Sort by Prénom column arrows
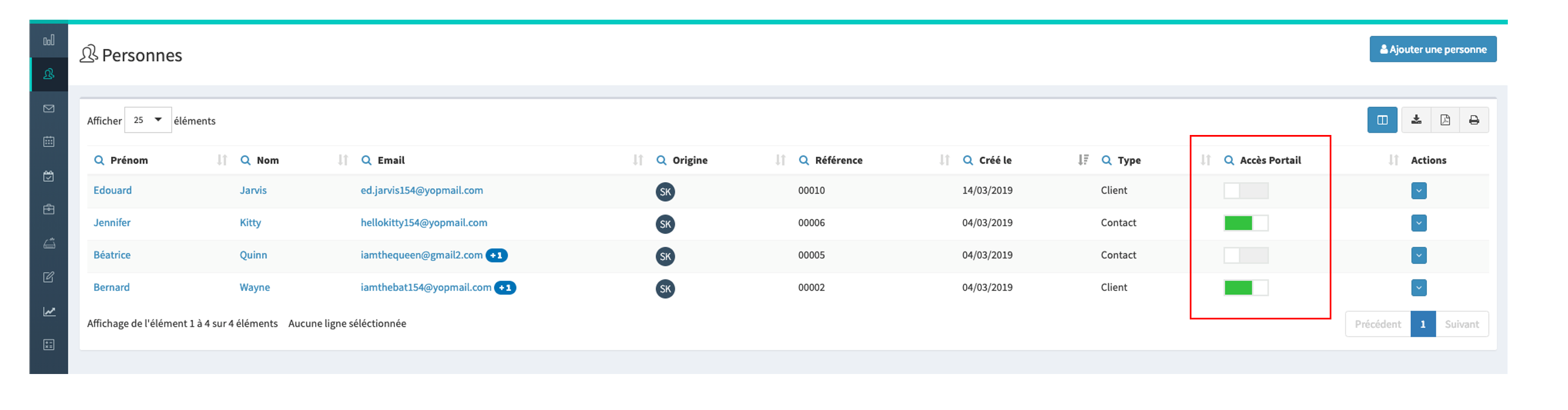Image resolution: width=1568 pixels, height=410 pixels. click(222, 160)
